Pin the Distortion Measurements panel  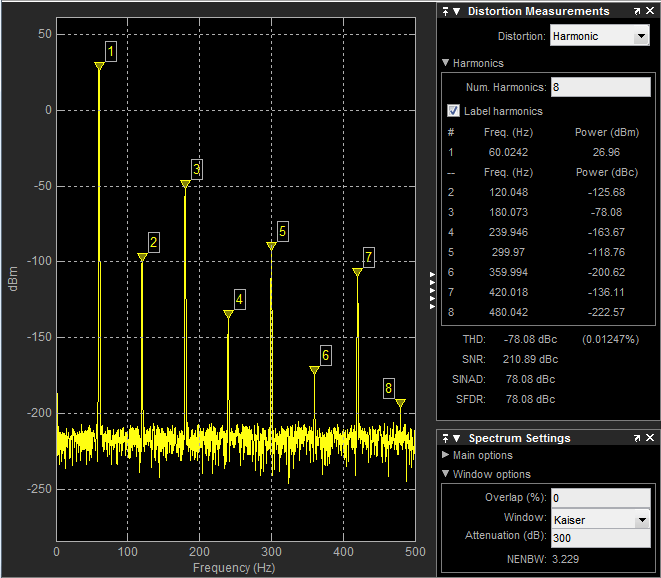tap(445, 11)
